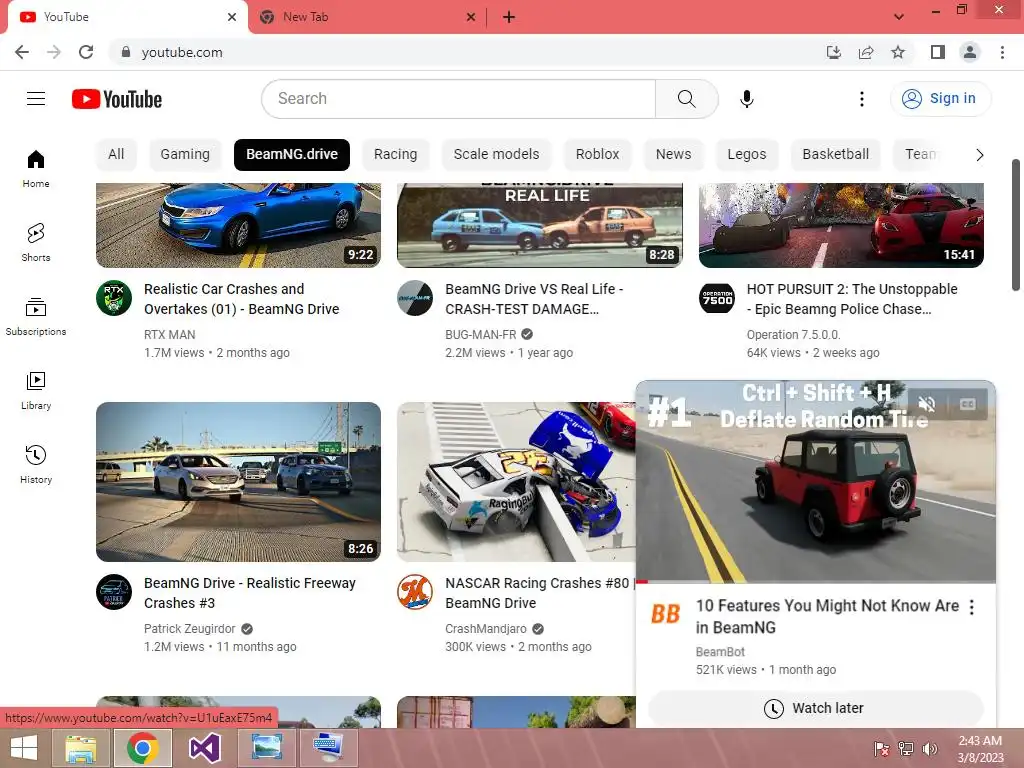The height and width of the screenshot is (768, 1024).
Task: Click install app icon in address bar
Action: pyautogui.click(x=834, y=52)
